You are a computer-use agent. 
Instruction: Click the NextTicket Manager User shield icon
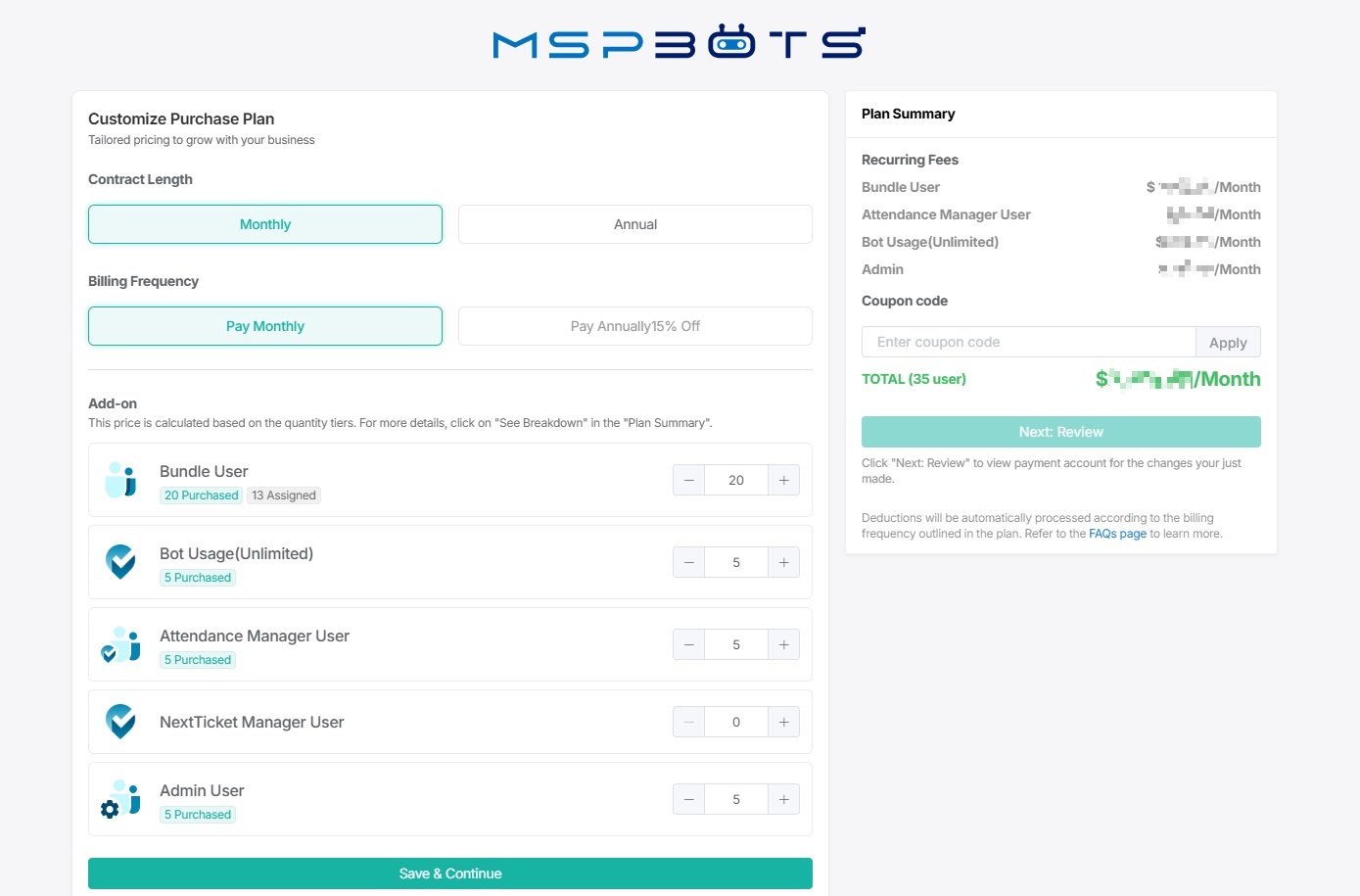(120, 721)
